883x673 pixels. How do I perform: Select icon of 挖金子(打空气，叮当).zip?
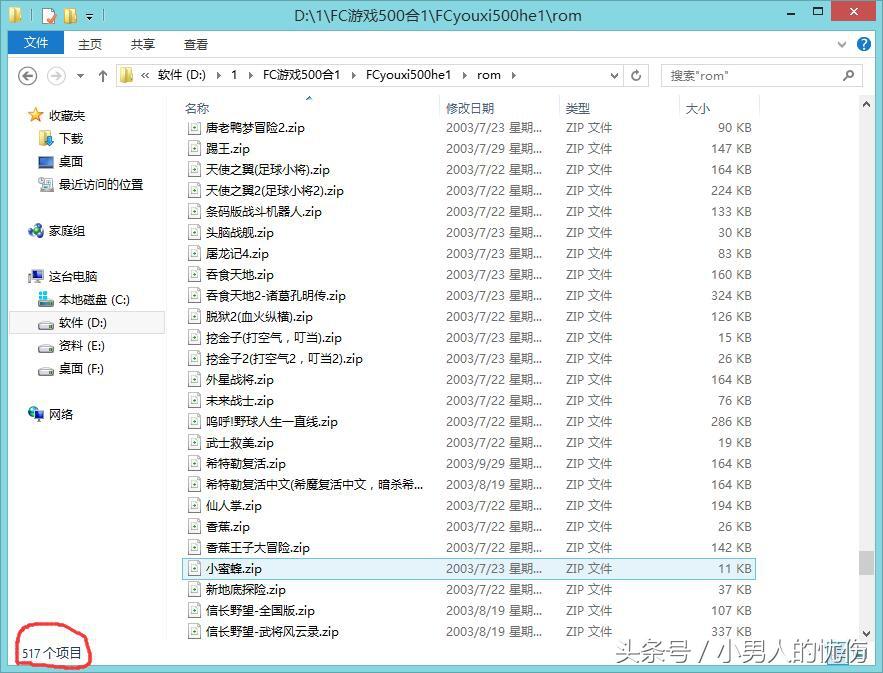[194, 338]
